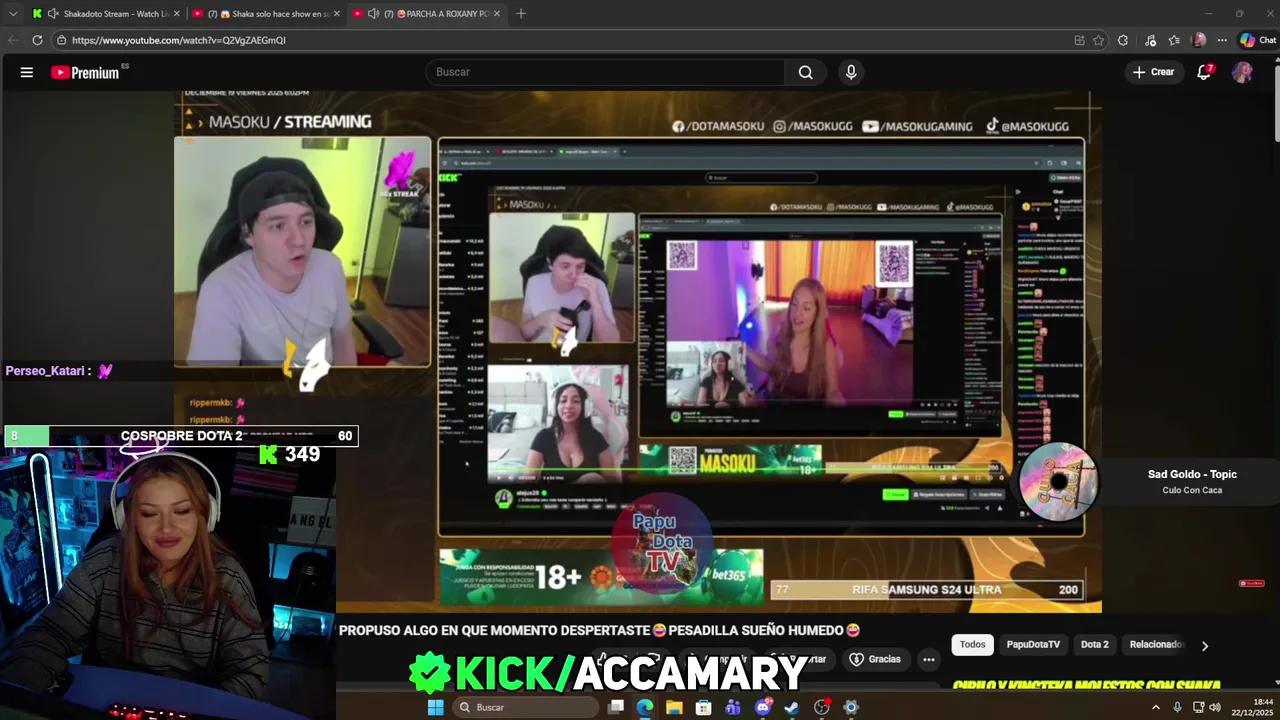Click the Windows taskbar Buscar search box
This screenshot has width=1280, height=720.
pos(524,707)
